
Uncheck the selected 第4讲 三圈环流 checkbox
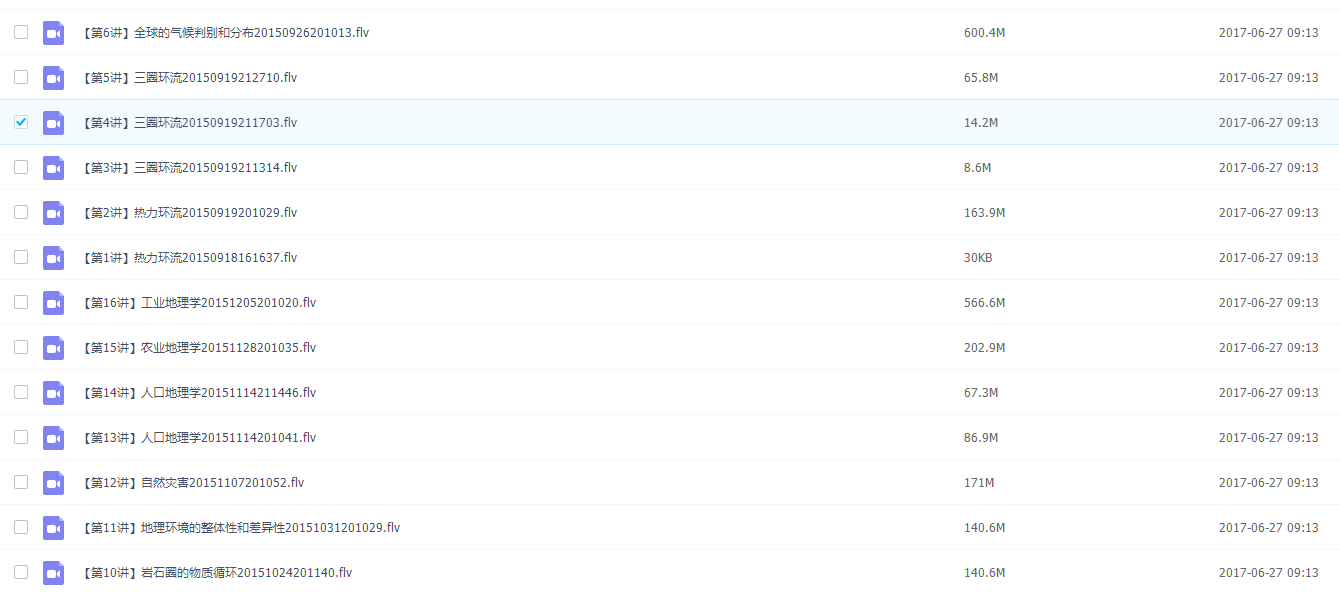pos(21,122)
